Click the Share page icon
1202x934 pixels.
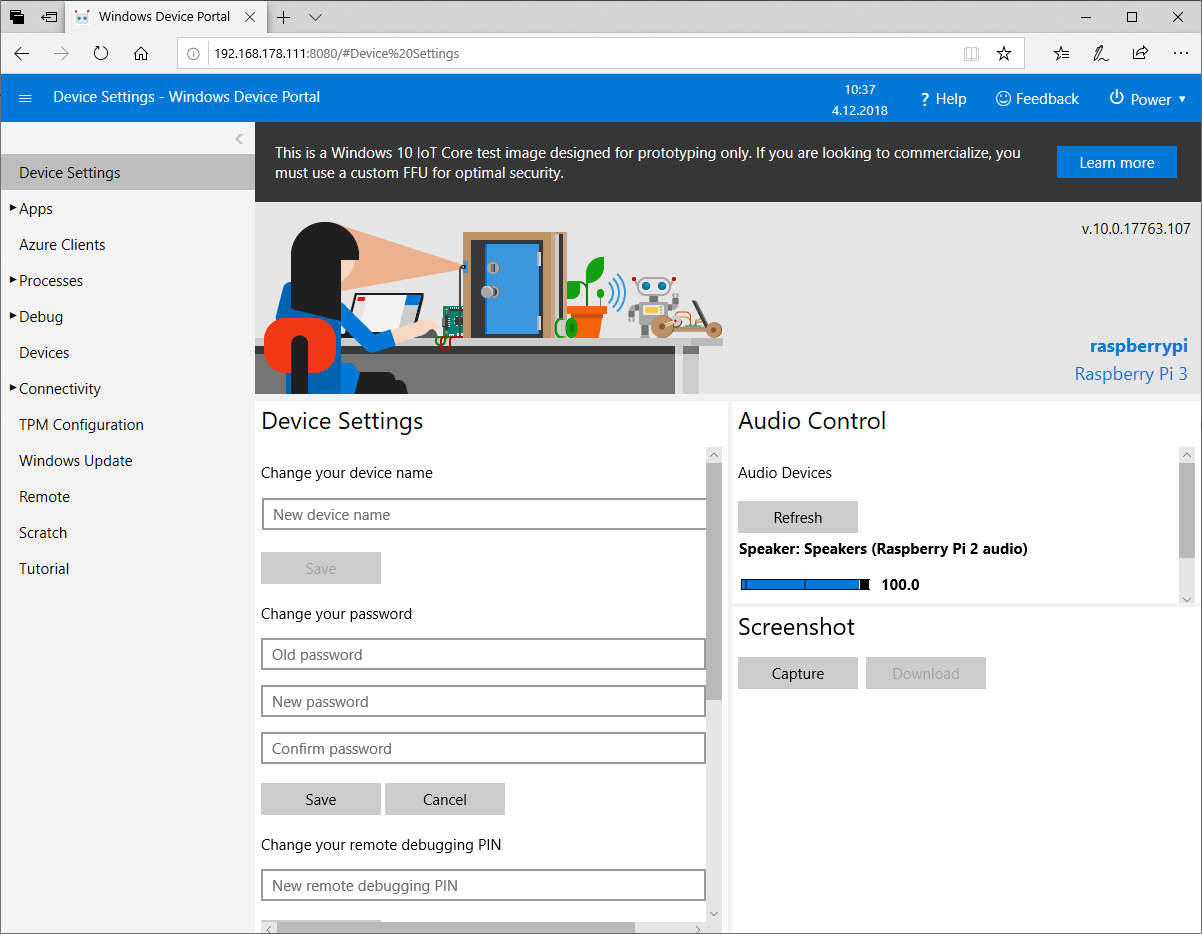pyautogui.click(x=1140, y=53)
